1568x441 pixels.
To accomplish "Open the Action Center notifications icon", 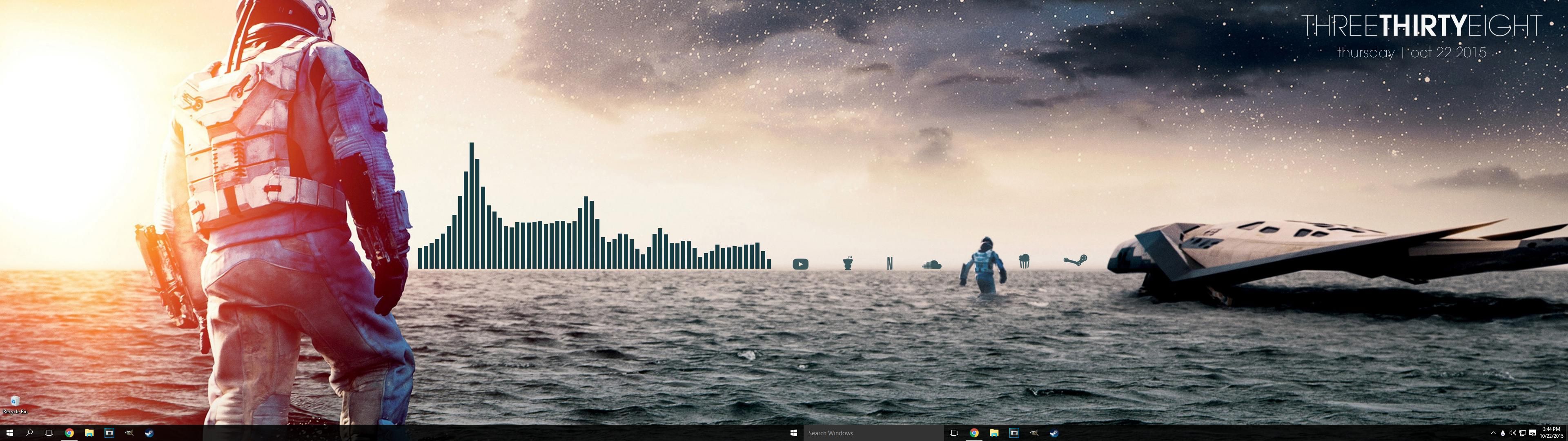I will [1532, 433].
